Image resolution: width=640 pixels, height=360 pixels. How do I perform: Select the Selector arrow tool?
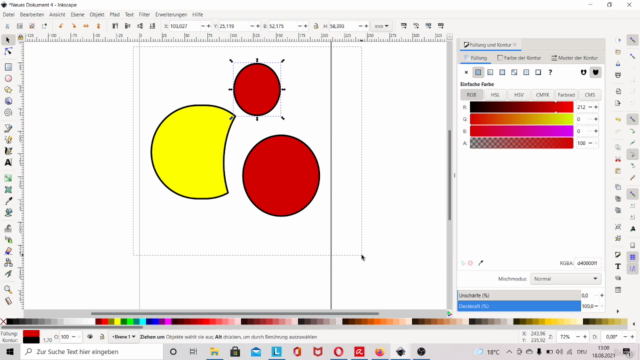(x=8, y=40)
